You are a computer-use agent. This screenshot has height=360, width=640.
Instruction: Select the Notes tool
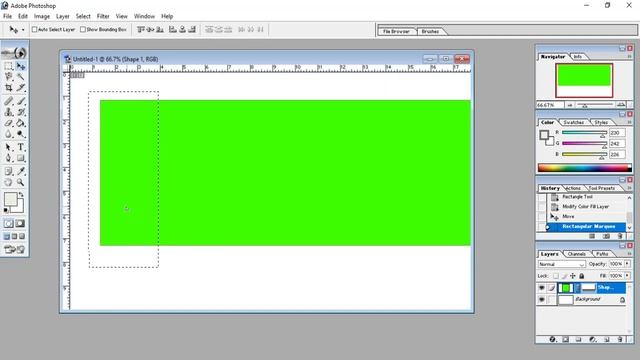9,171
